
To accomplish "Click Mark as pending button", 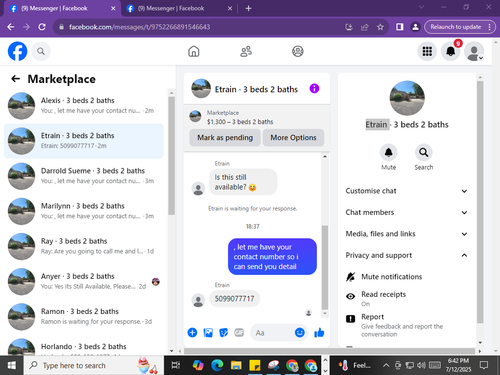I will pos(225,138).
